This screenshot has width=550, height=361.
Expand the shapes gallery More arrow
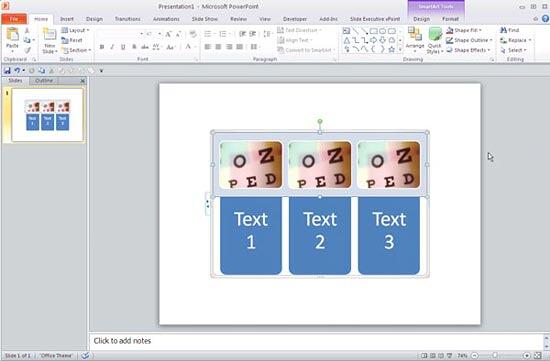(x=400, y=49)
